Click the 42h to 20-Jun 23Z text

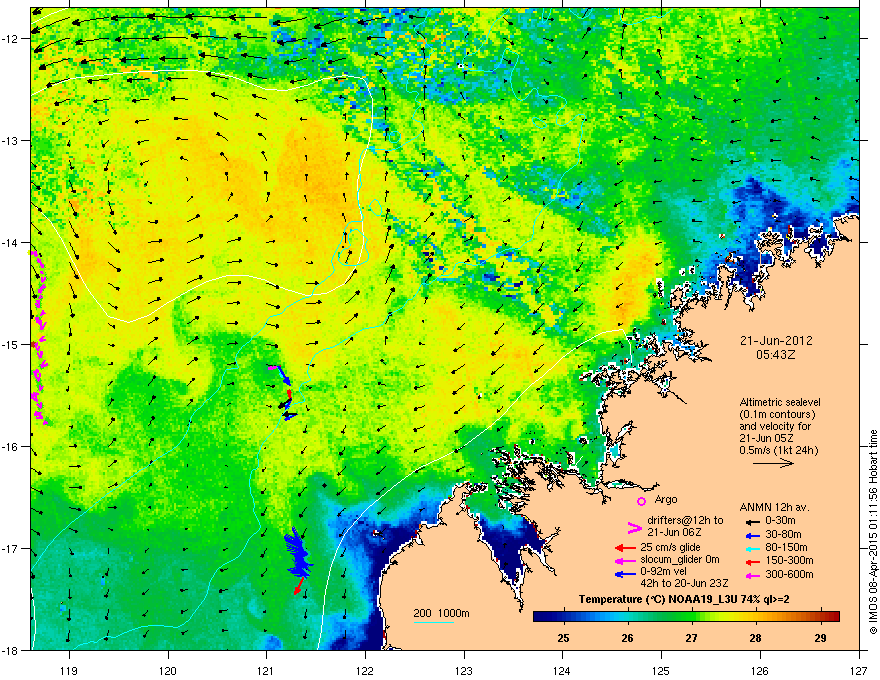click(x=684, y=583)
